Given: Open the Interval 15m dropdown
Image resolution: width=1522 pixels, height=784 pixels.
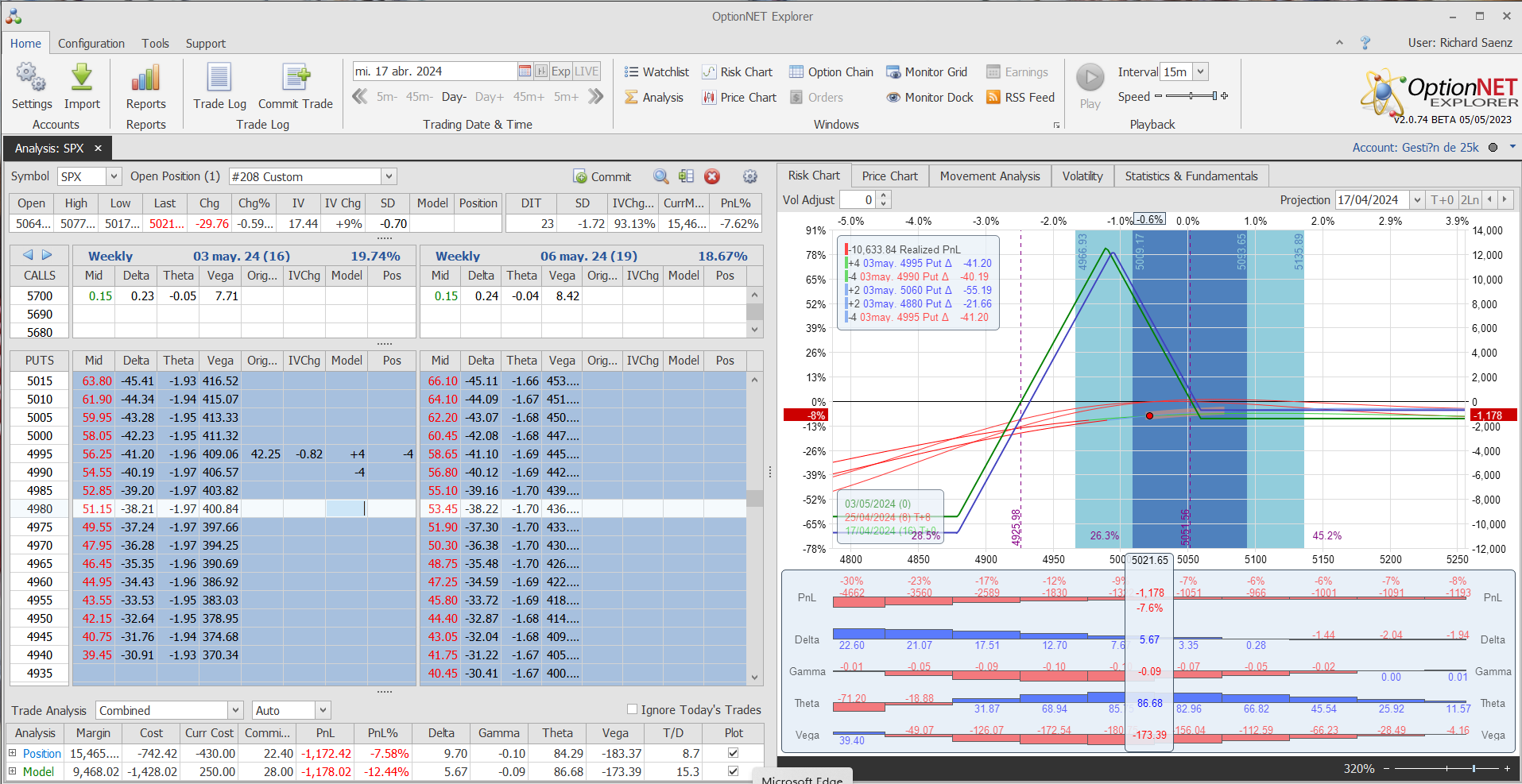Looking at the screenshot, I should (1200, 72).
